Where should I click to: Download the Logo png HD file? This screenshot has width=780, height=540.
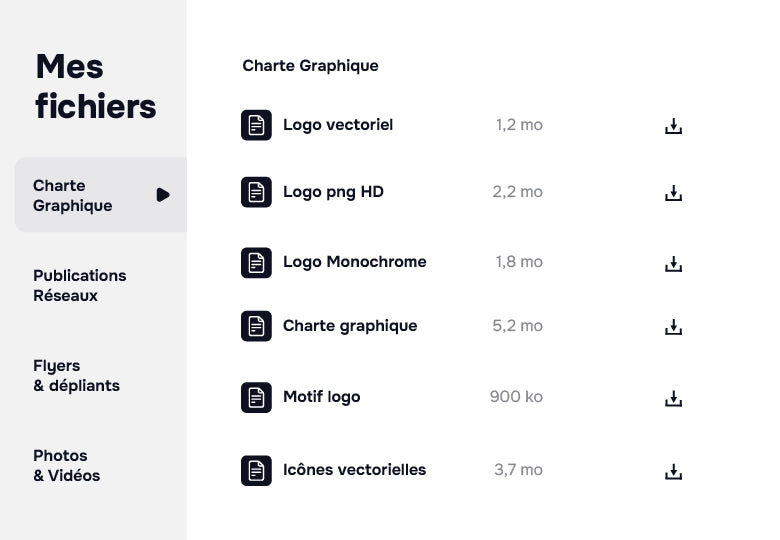[x=674, y=193]
